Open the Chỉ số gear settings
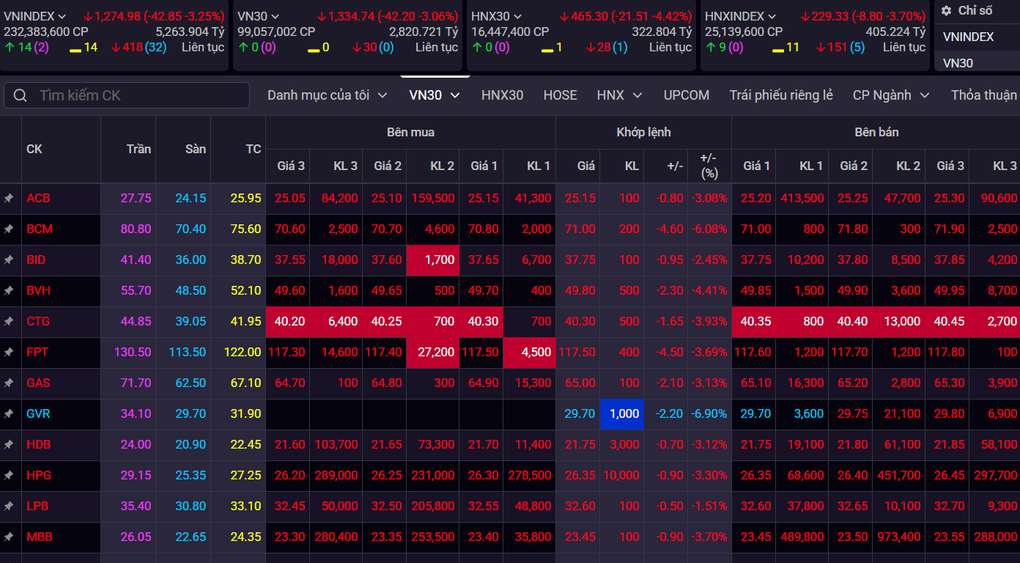This screenshot has height=563, width=1020. tap(946, 11)
